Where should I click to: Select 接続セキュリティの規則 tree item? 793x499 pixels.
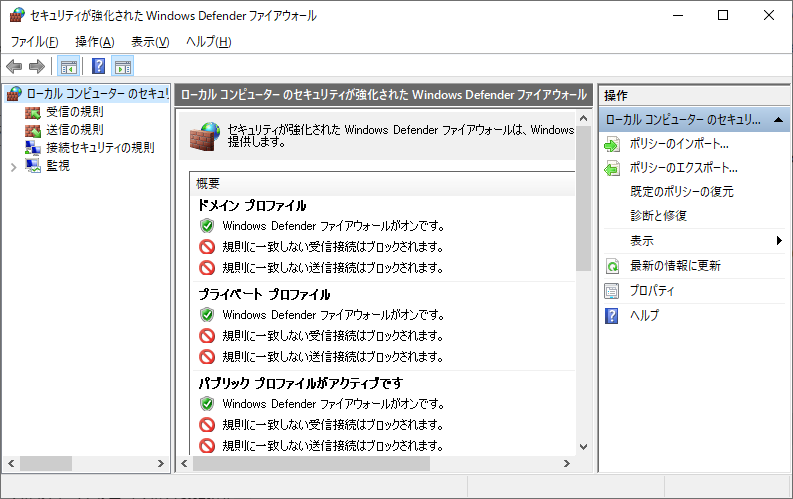coord(100,148)
